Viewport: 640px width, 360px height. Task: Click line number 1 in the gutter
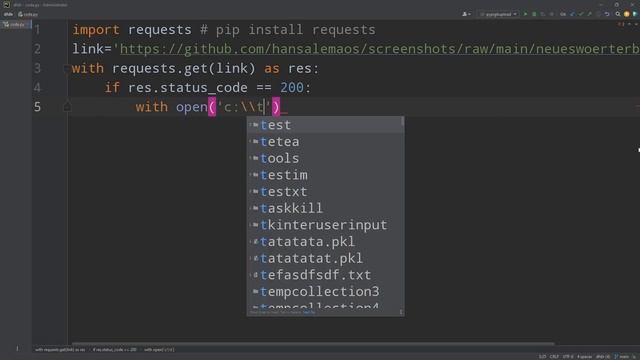38,30
